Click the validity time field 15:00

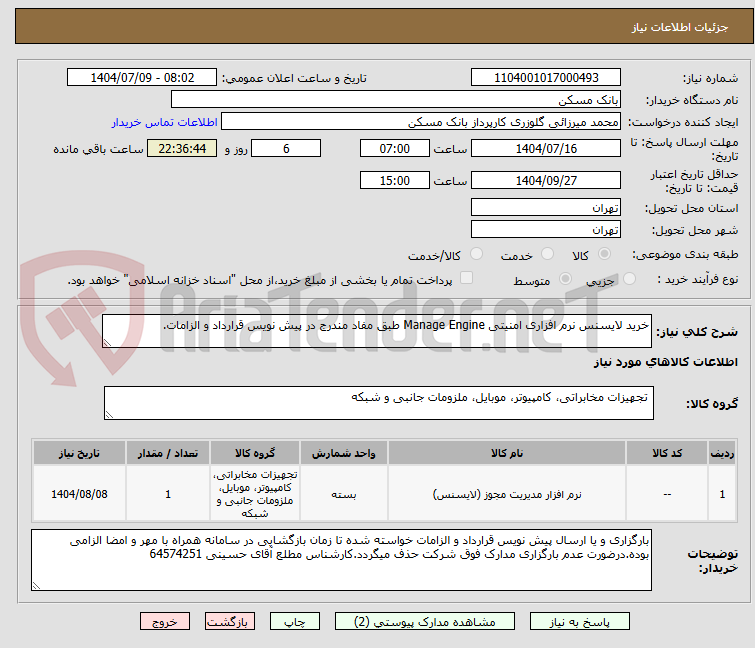point(394,181)
